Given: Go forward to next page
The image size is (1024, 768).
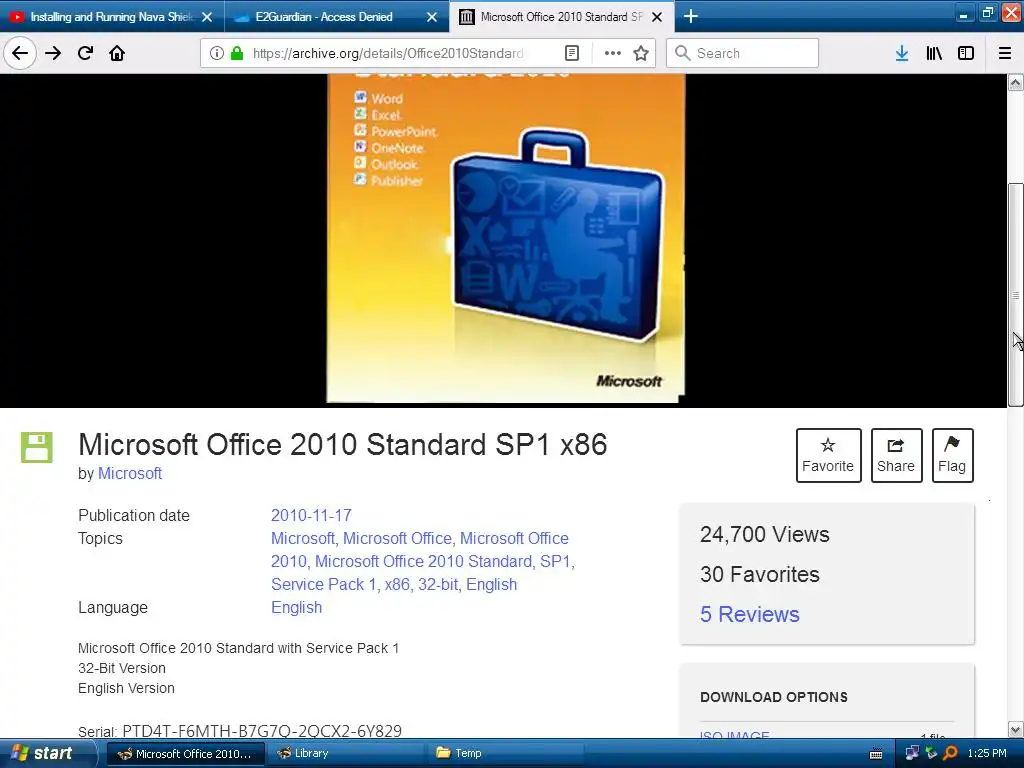Looking at the screenshot, I should [x=53, y=53].
